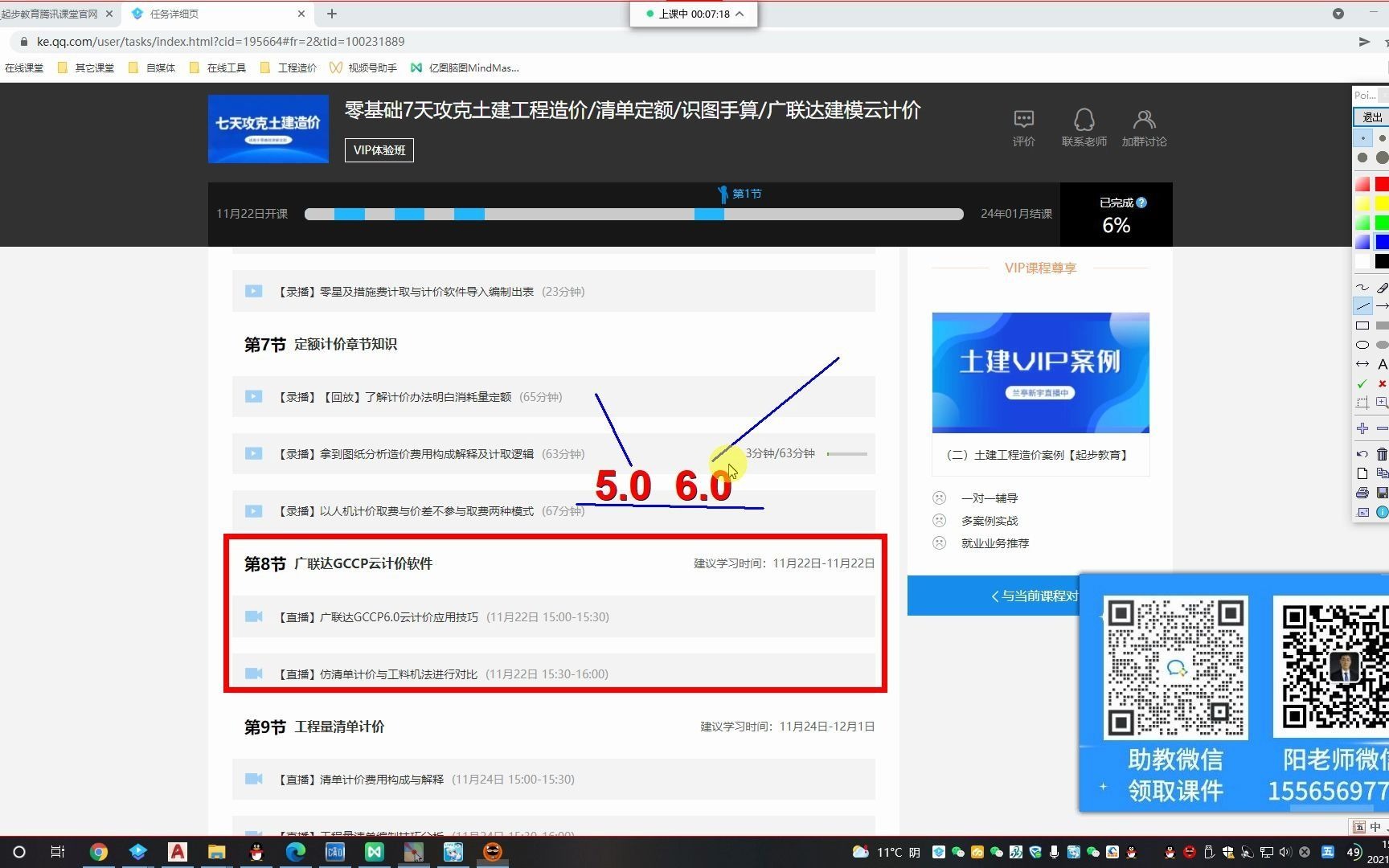This screenshot has height=868, width=1389.
Task: Click the 中 input method indicator
Action: (1375, 827)
